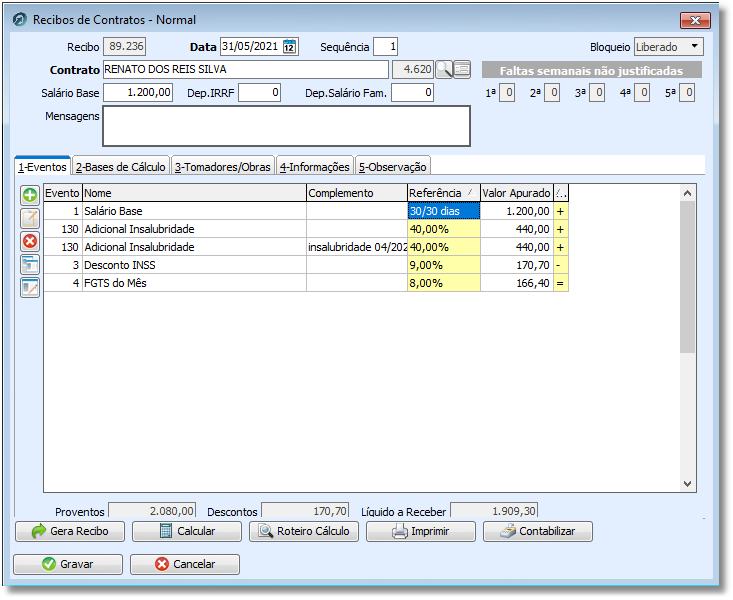
Task: Click the Complemento column header
Action: [x=357, y=193]
